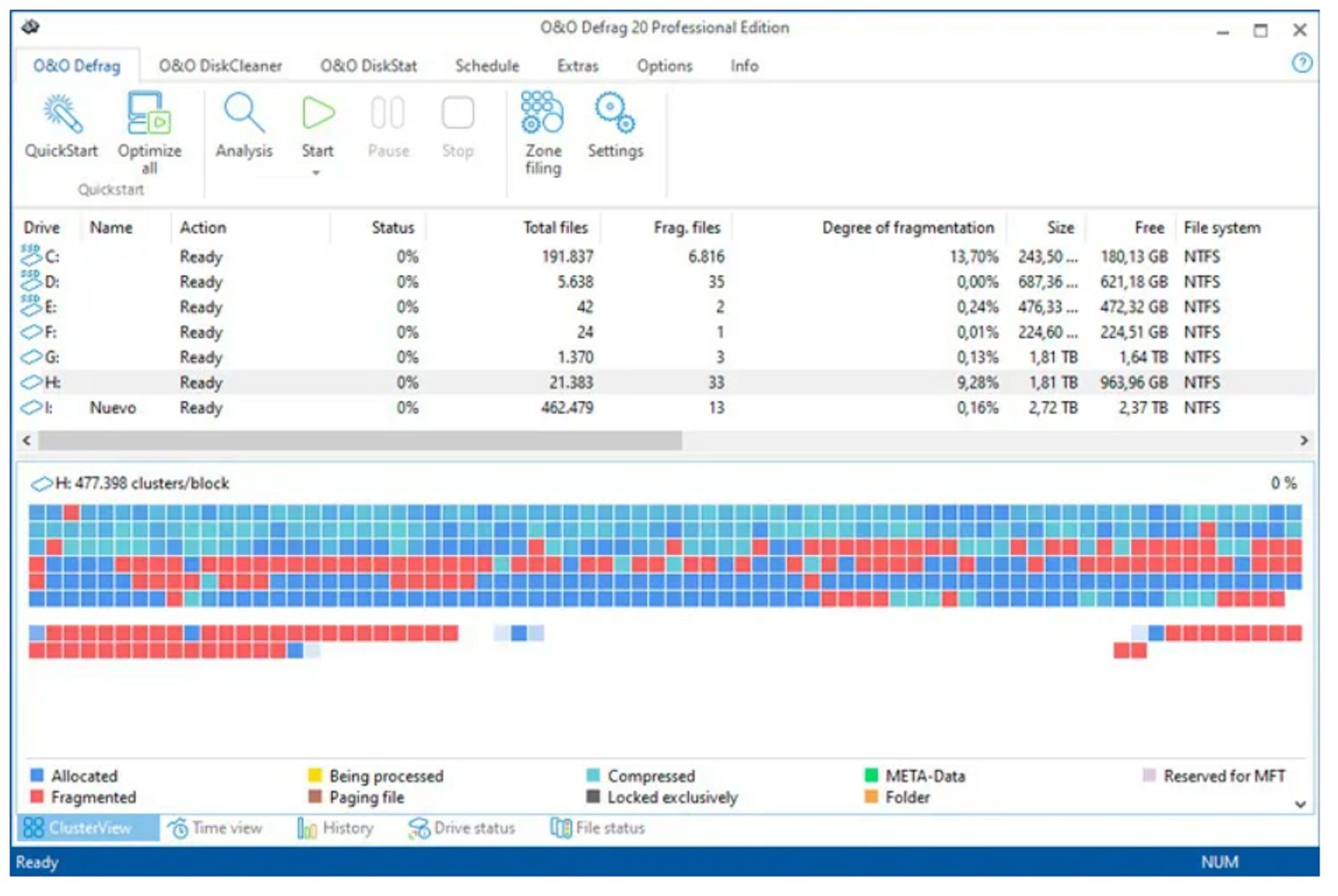Click the Being processed yellow legend swatch
Image resolution: width=1338 pixels, height=896 pixels.
[x=315, y=775]
